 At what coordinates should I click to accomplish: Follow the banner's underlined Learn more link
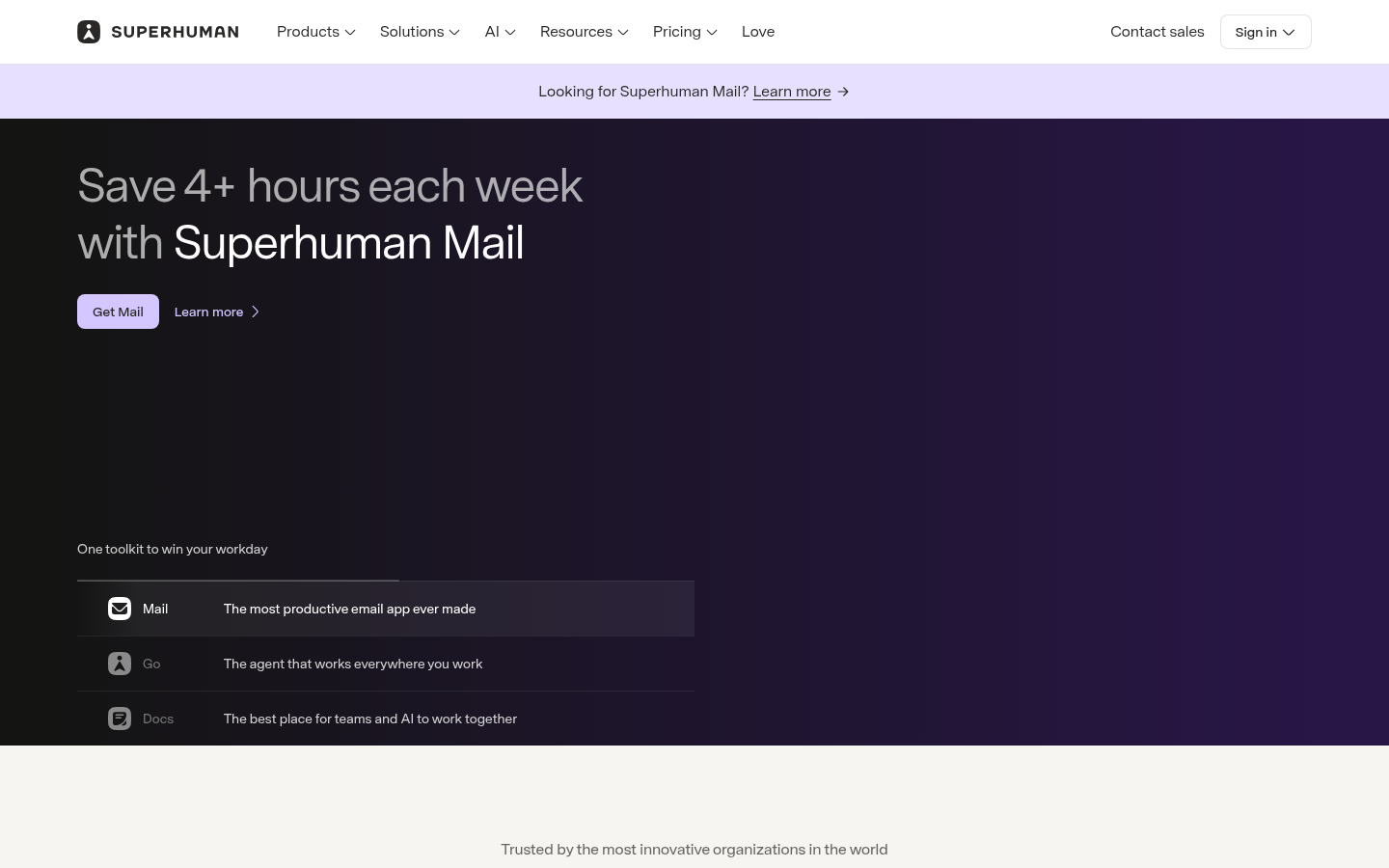[x=792, y=92]
